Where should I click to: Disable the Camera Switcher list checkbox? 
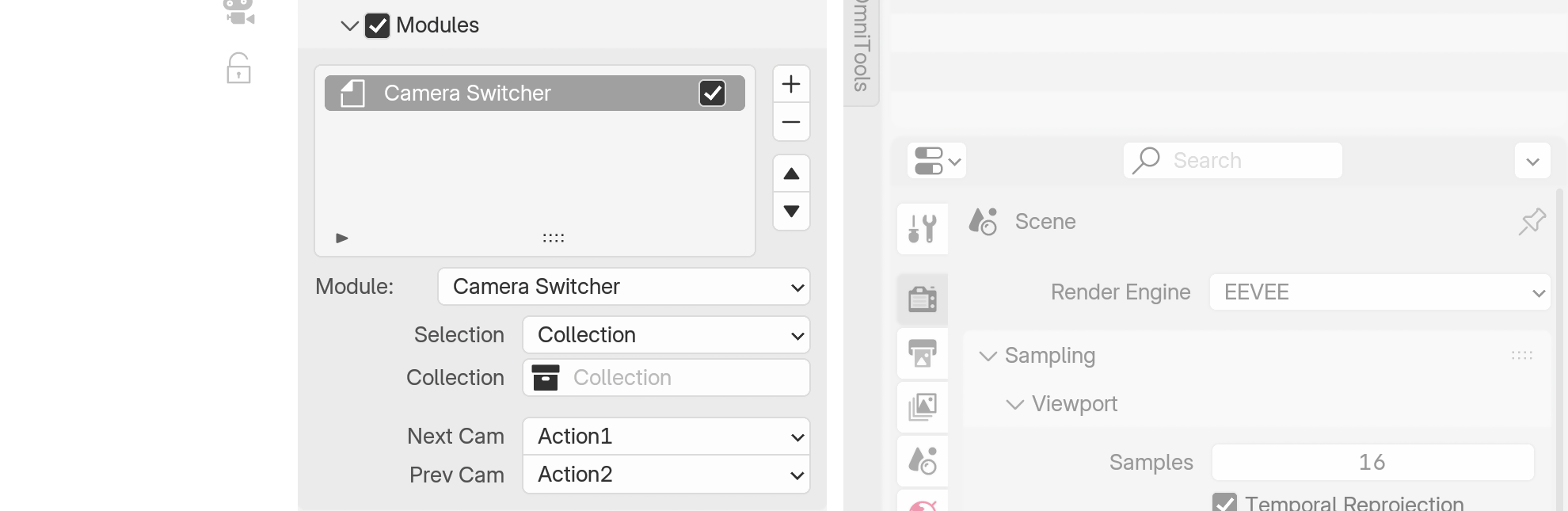tap(712, 93)
